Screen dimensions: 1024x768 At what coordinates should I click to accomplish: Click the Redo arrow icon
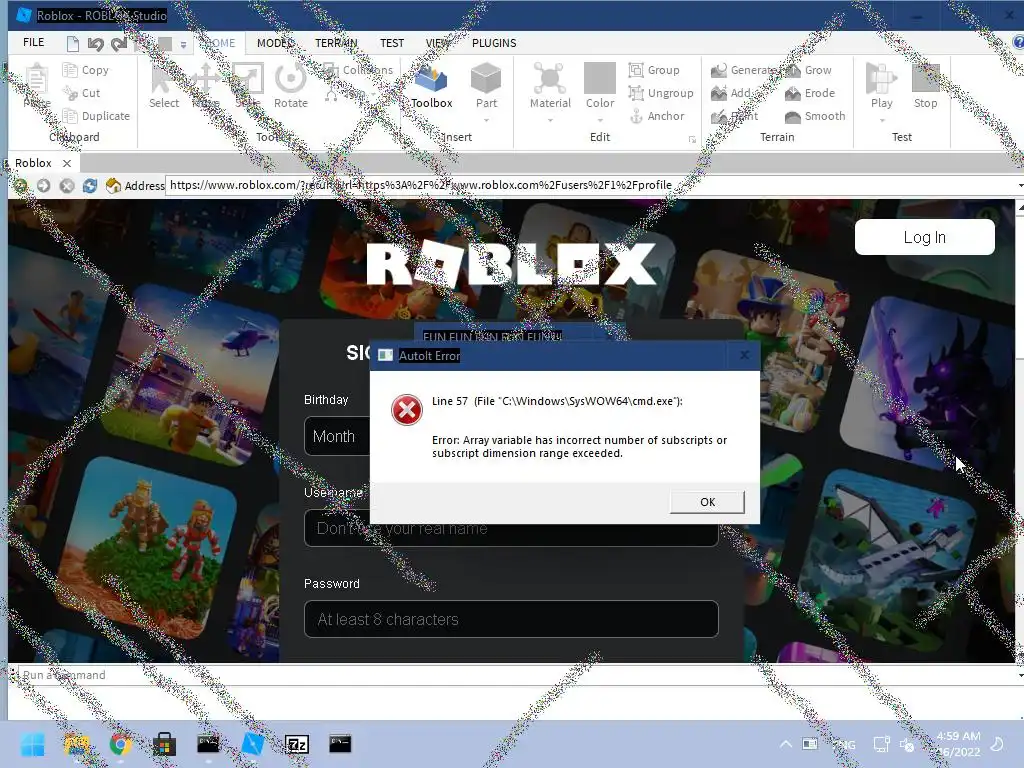(119, 44)
